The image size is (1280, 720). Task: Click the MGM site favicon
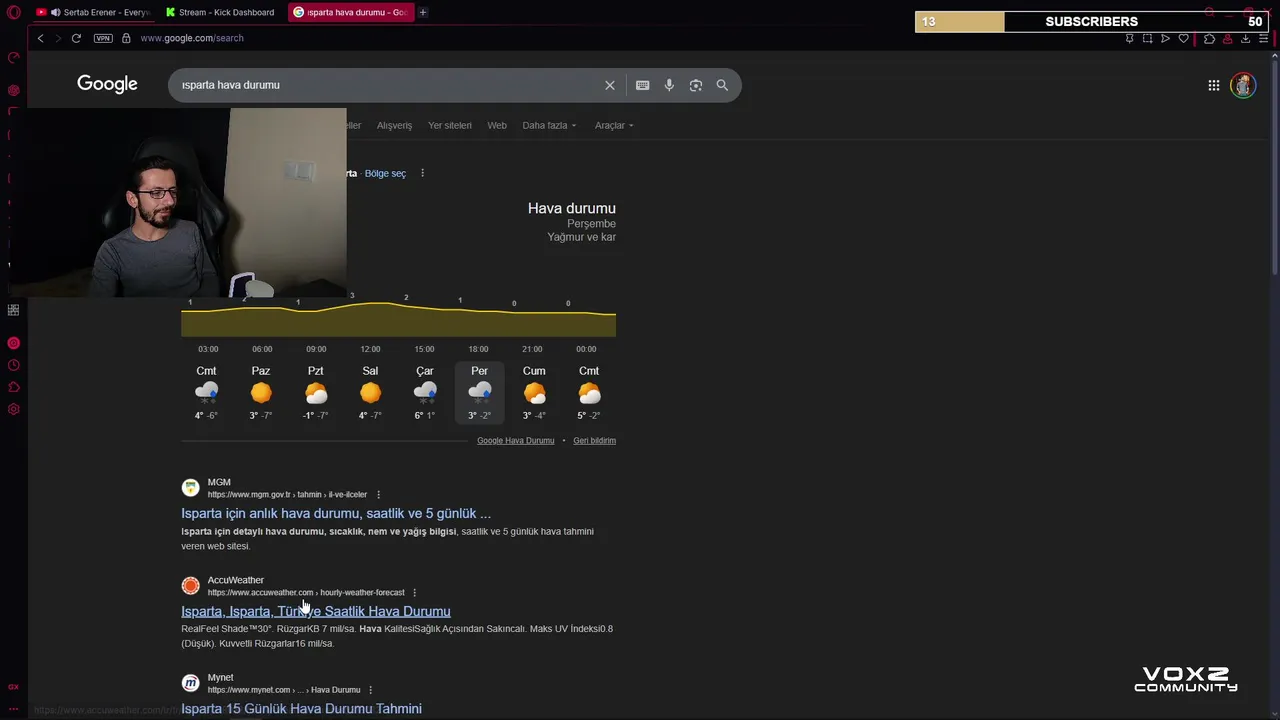[190, 488]
